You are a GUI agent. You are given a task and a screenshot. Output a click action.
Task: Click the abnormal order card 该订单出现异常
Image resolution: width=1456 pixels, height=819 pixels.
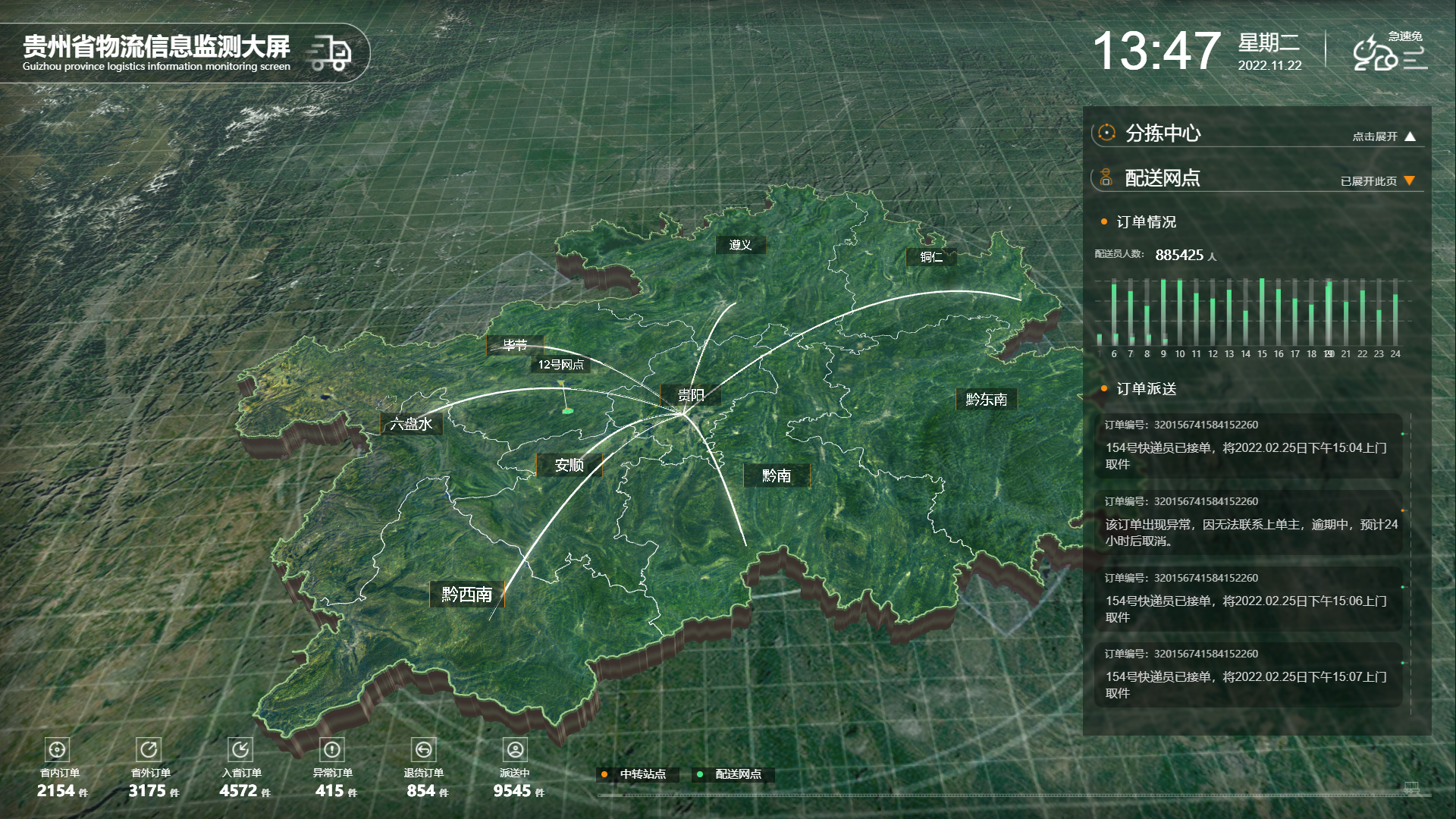click(1248, 522)
